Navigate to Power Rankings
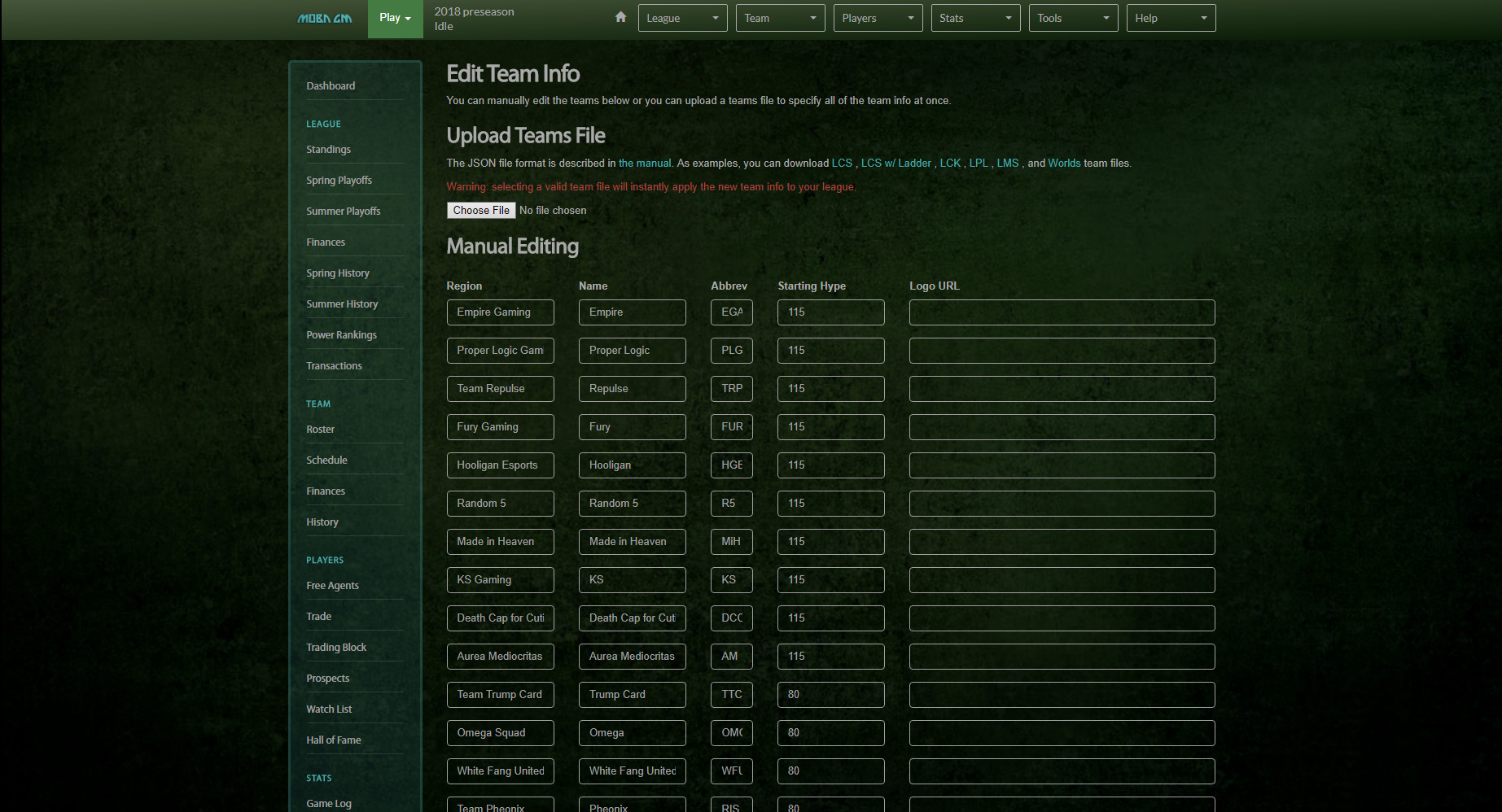Screen dimensions: 1502x812 (341, 334)
